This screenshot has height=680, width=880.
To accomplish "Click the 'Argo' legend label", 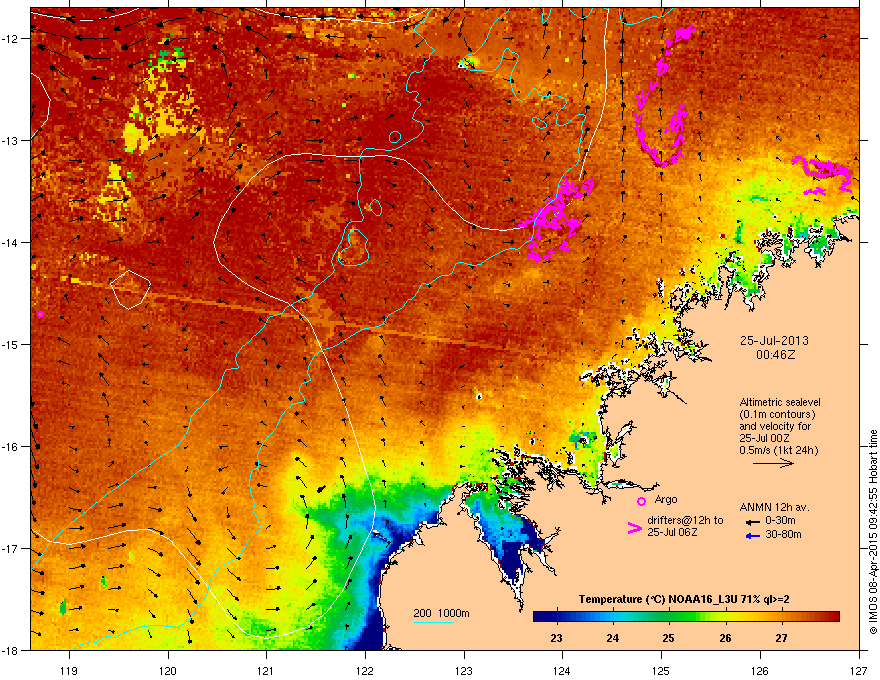I will (x=666, y=499).
